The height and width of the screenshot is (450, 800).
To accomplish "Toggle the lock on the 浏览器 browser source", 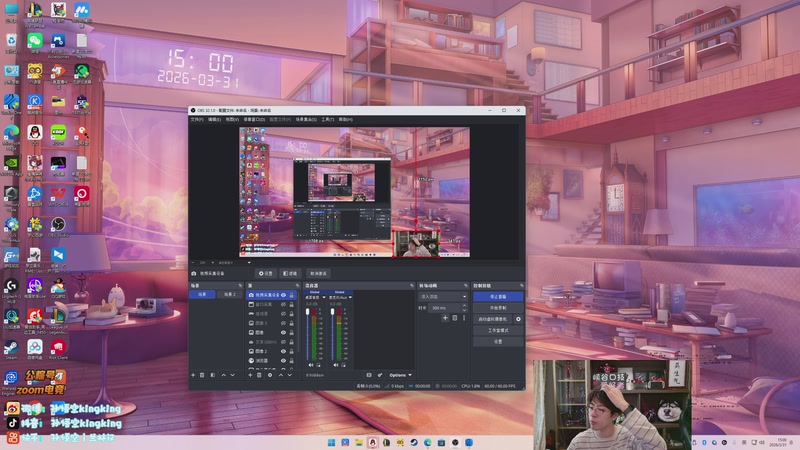I will point(292,361).
